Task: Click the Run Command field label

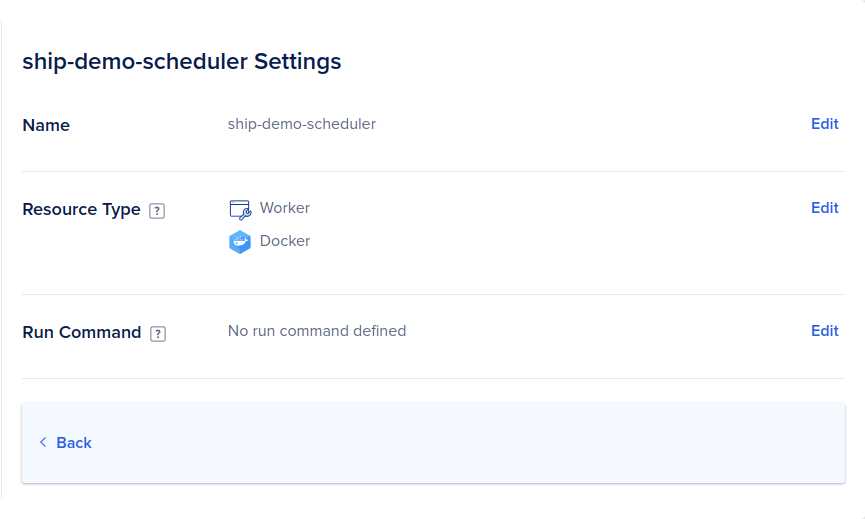Action: tap(82, 333)
